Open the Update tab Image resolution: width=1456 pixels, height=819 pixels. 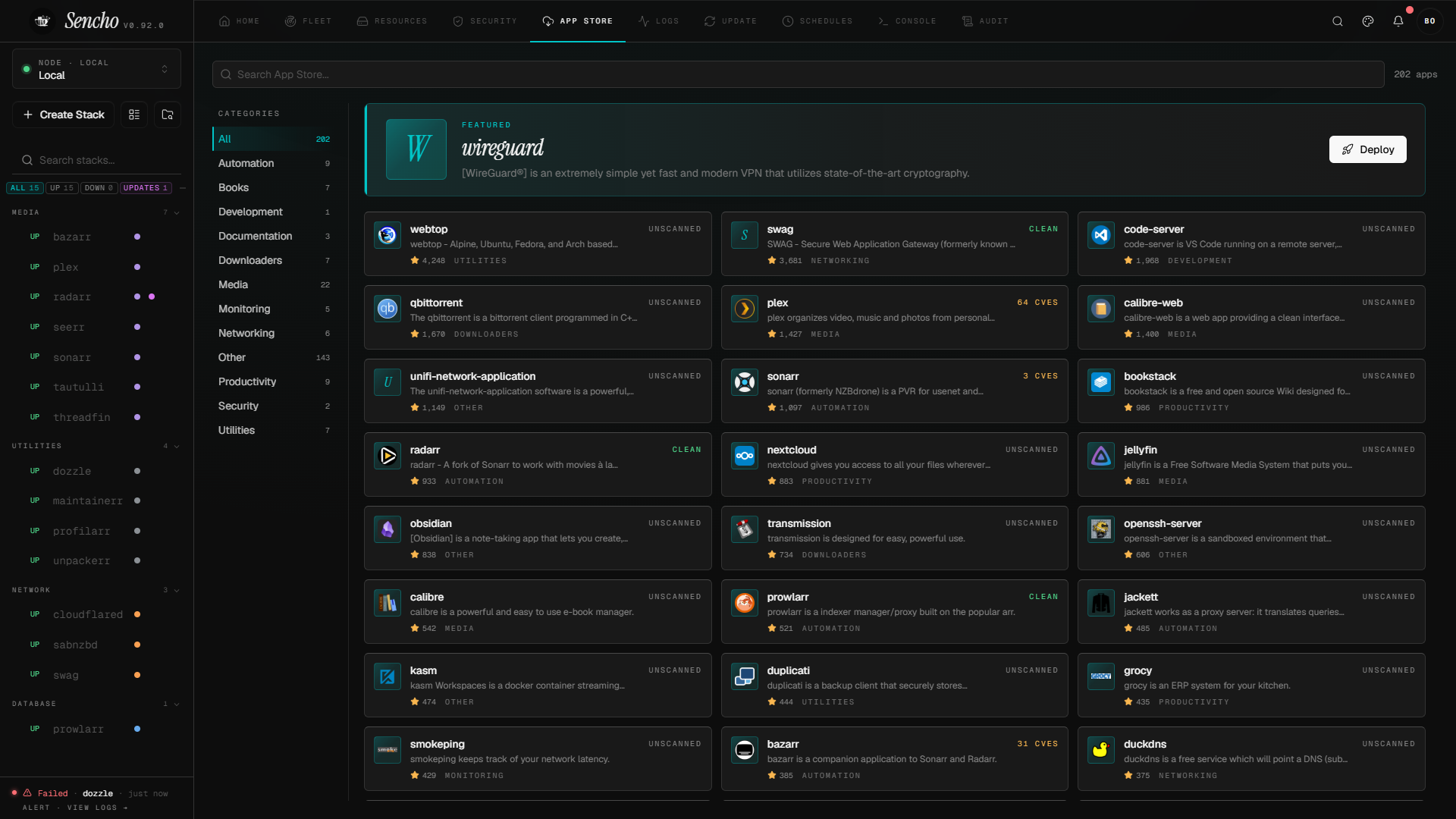(730, 21)
